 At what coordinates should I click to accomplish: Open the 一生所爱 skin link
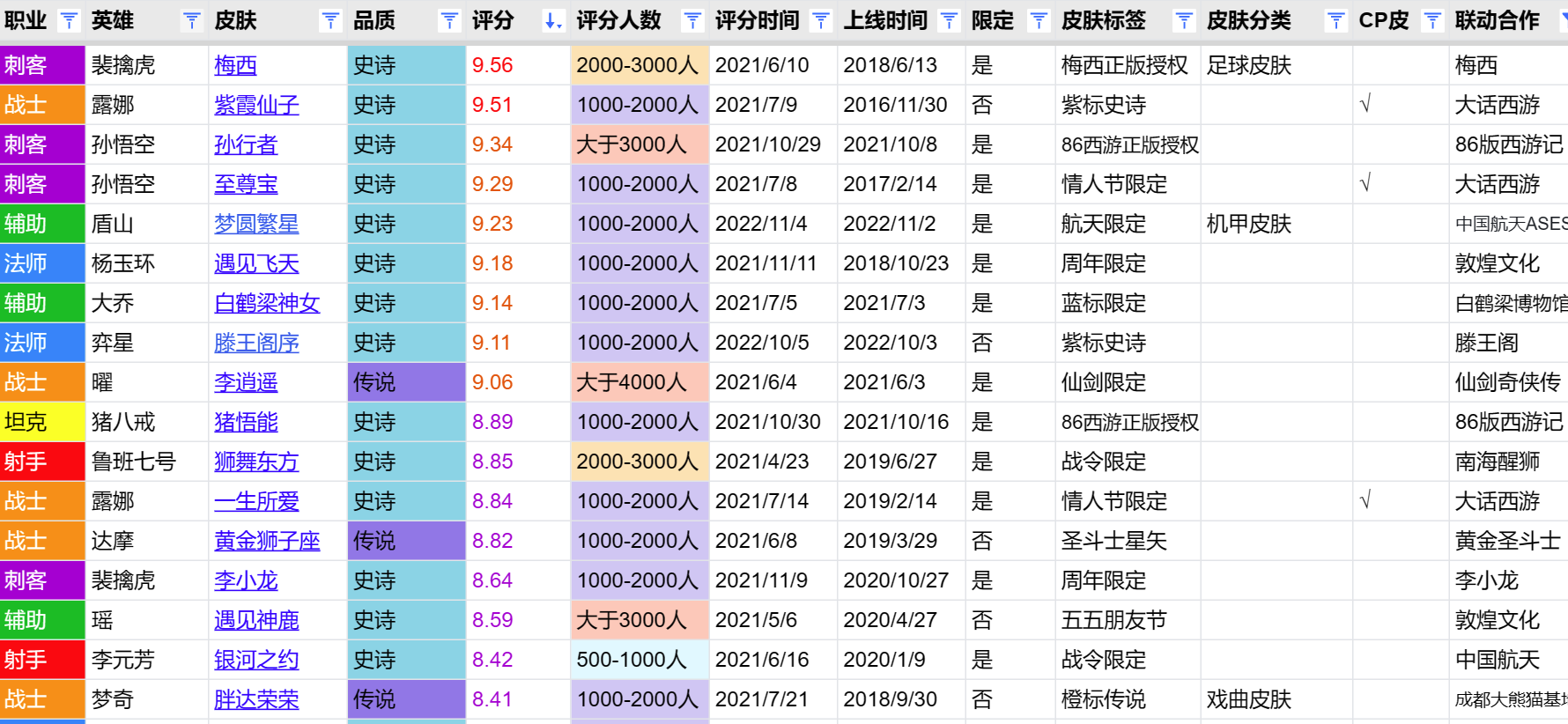256,501
